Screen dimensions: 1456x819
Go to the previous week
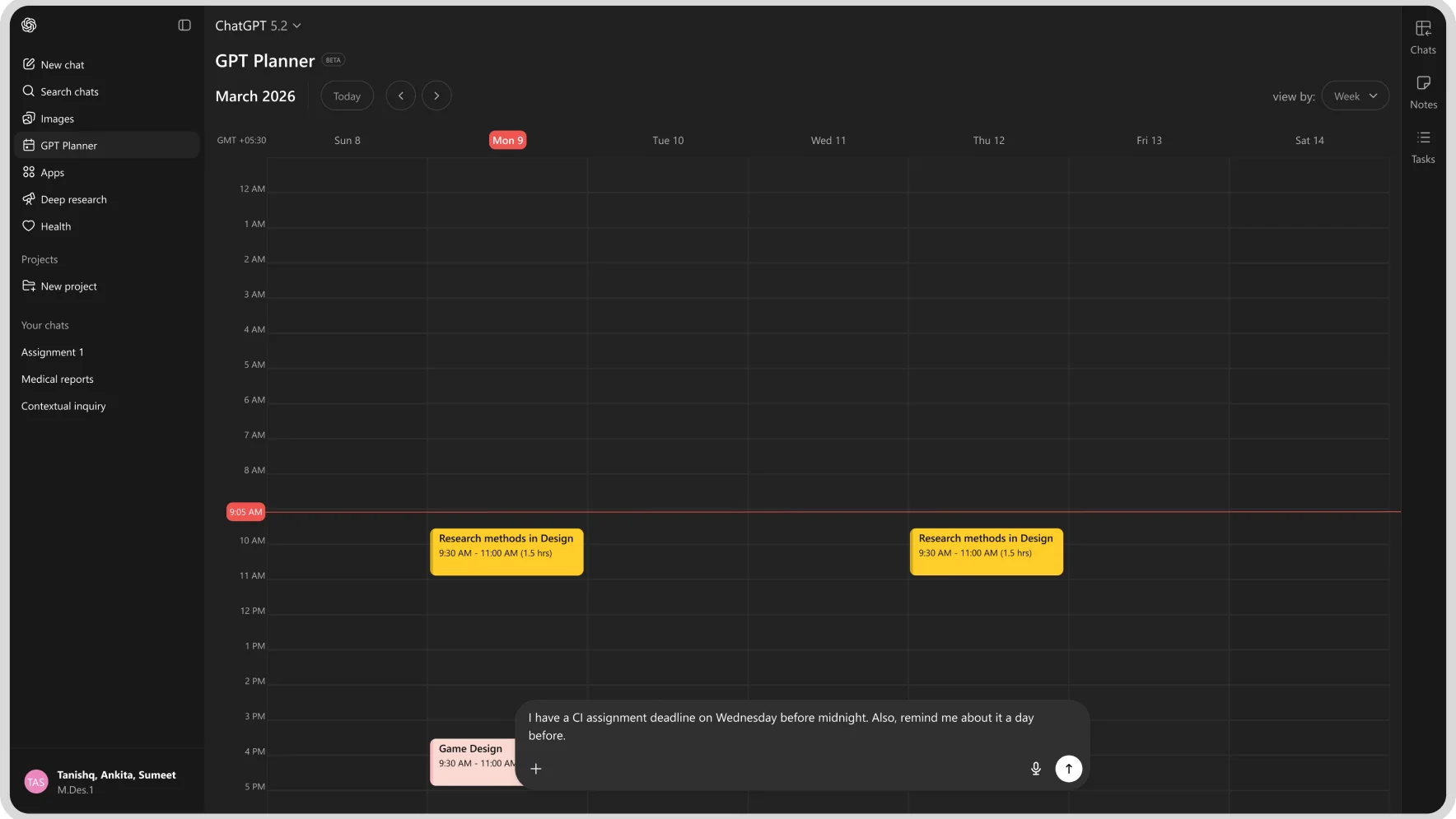click(401, 96)
